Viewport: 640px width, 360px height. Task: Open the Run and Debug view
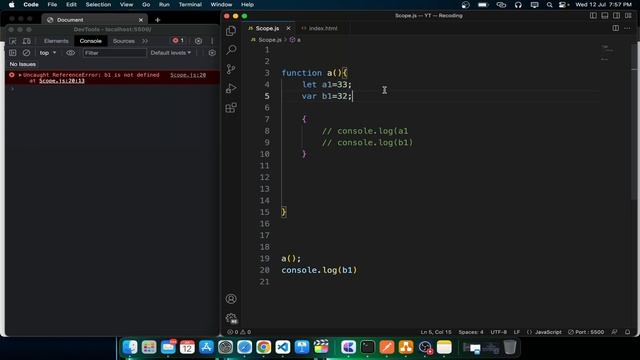pyautogui.click(x=231, y=88)
